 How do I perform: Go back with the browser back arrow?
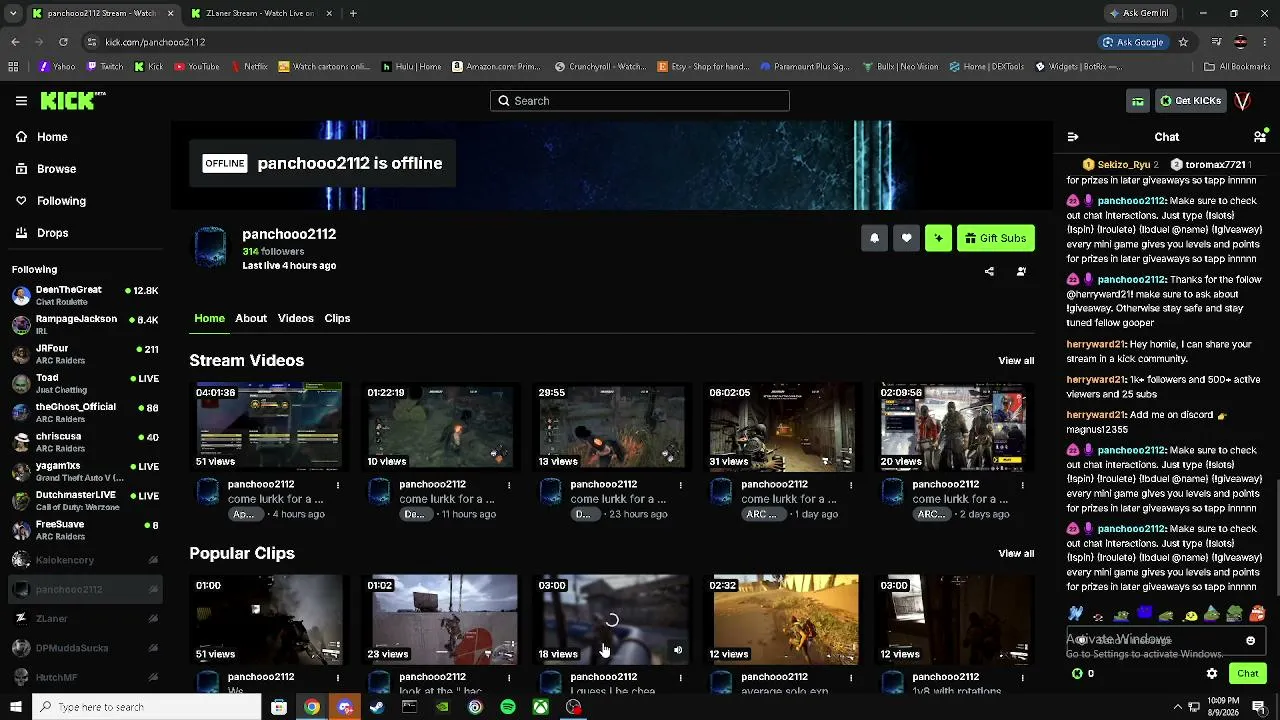[x=15, y=42]
